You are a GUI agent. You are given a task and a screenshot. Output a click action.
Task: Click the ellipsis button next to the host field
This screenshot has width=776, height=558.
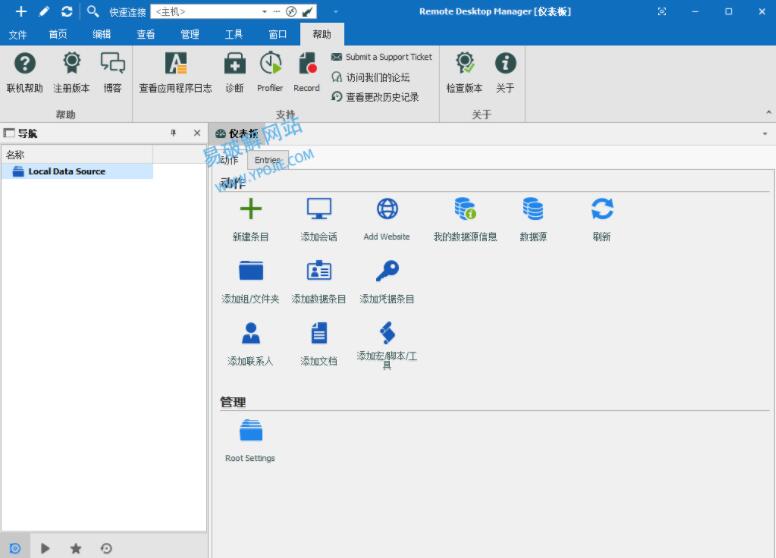[277, 11]
